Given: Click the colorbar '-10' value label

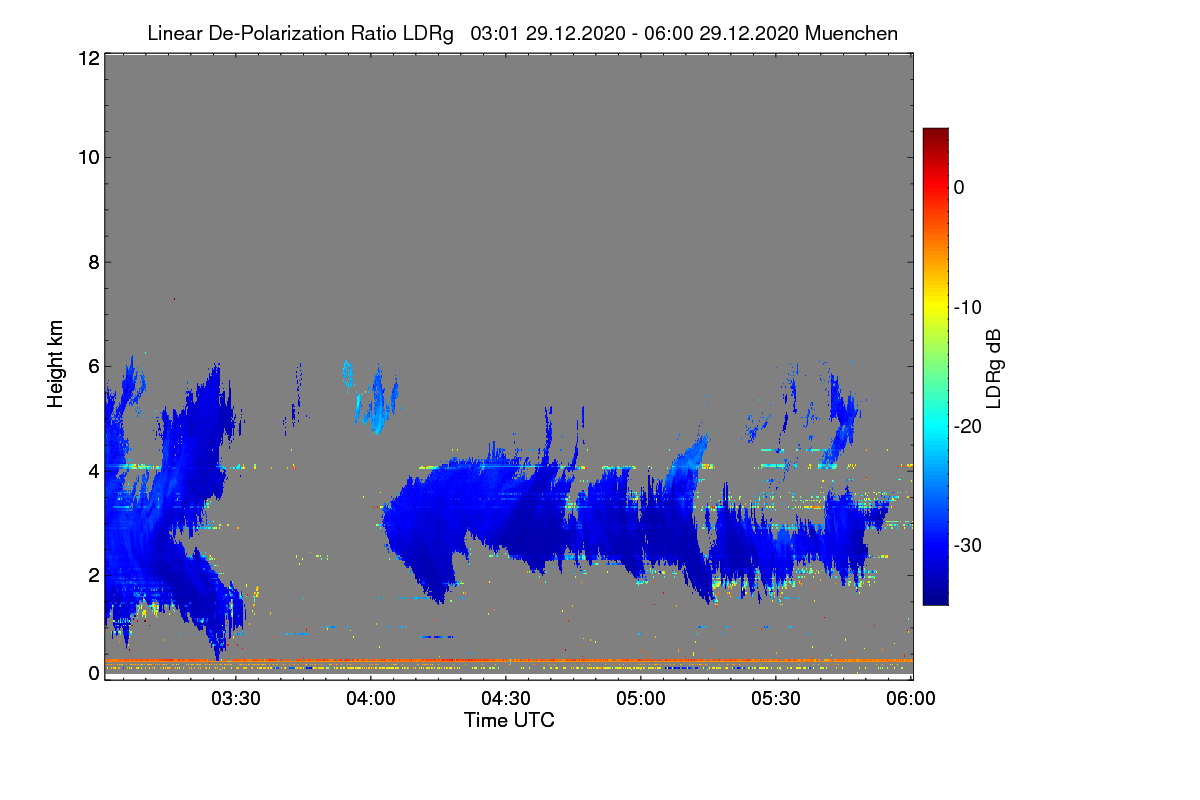Looking at the screenshot, I should click(968, 307).
